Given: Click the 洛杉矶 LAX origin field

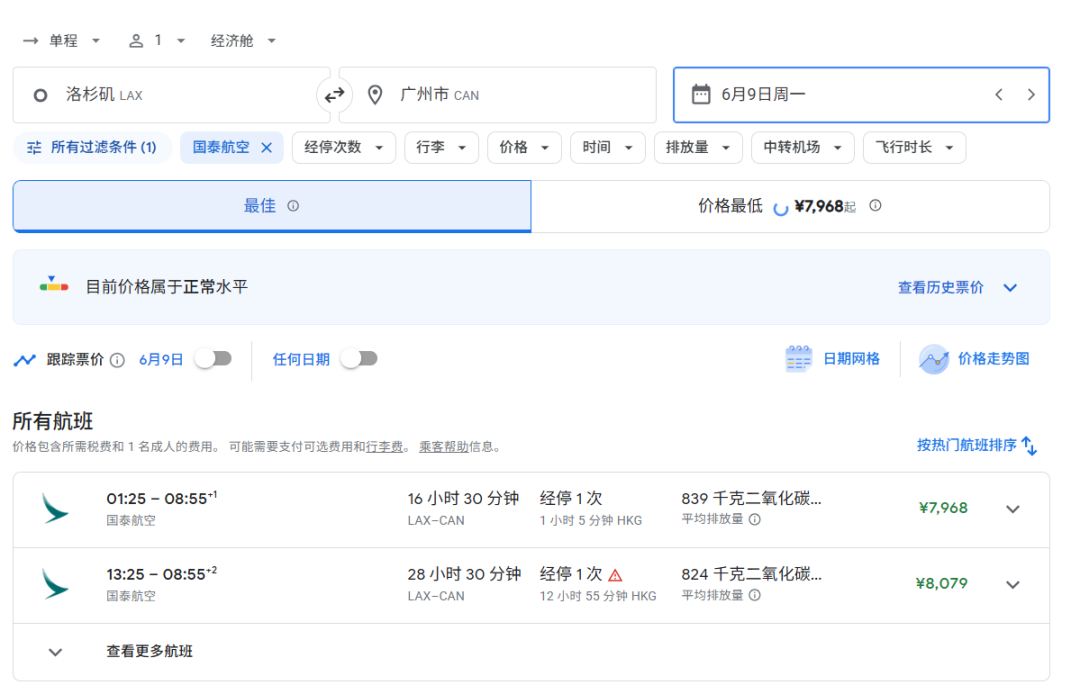Looking at the screenshot, I should 170,95.
